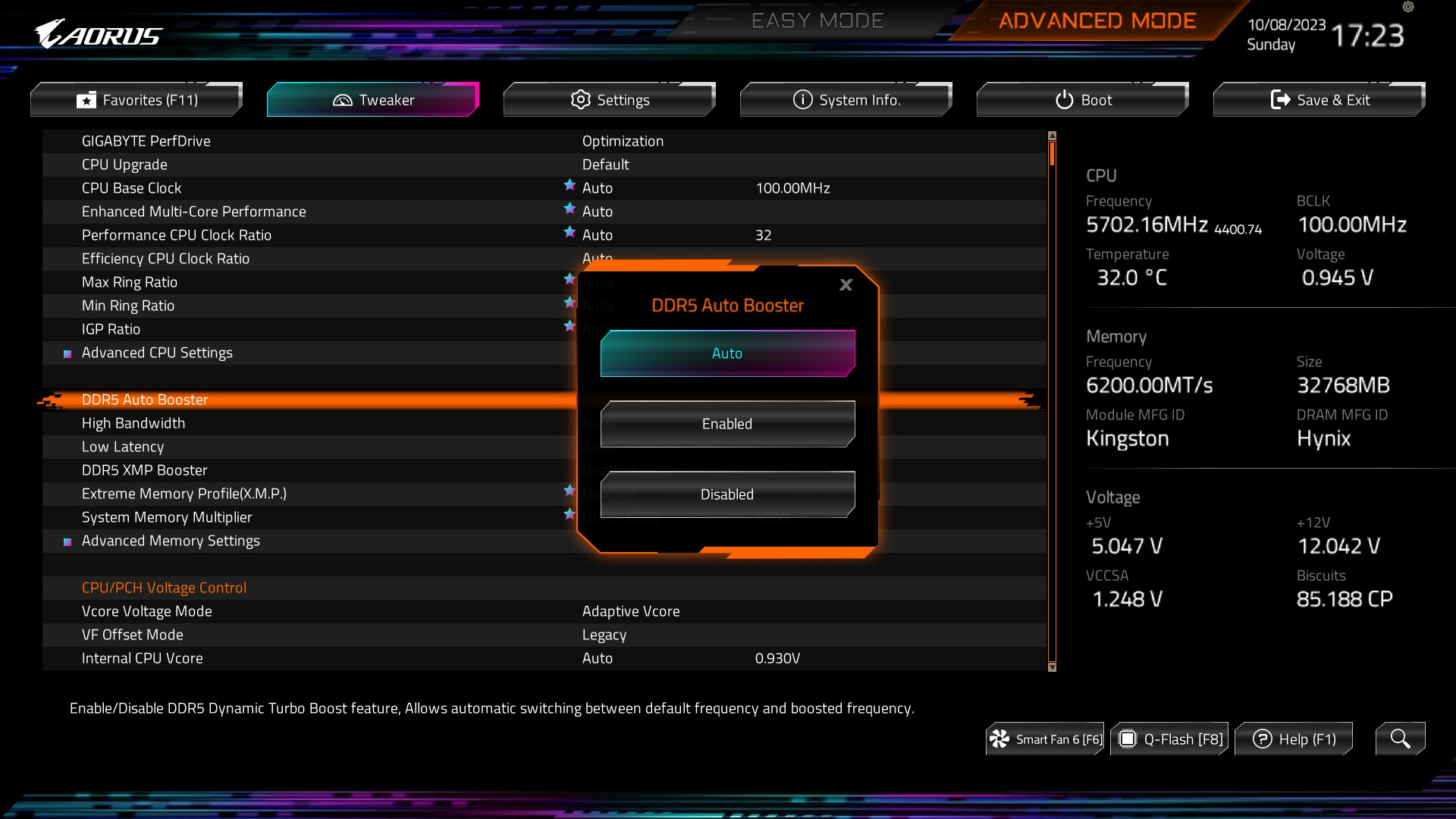Image resolution: width=1456 pixels, height=819 pixels.
Task: Click the magnifying glass search icon
Action: coord(1400,739)
